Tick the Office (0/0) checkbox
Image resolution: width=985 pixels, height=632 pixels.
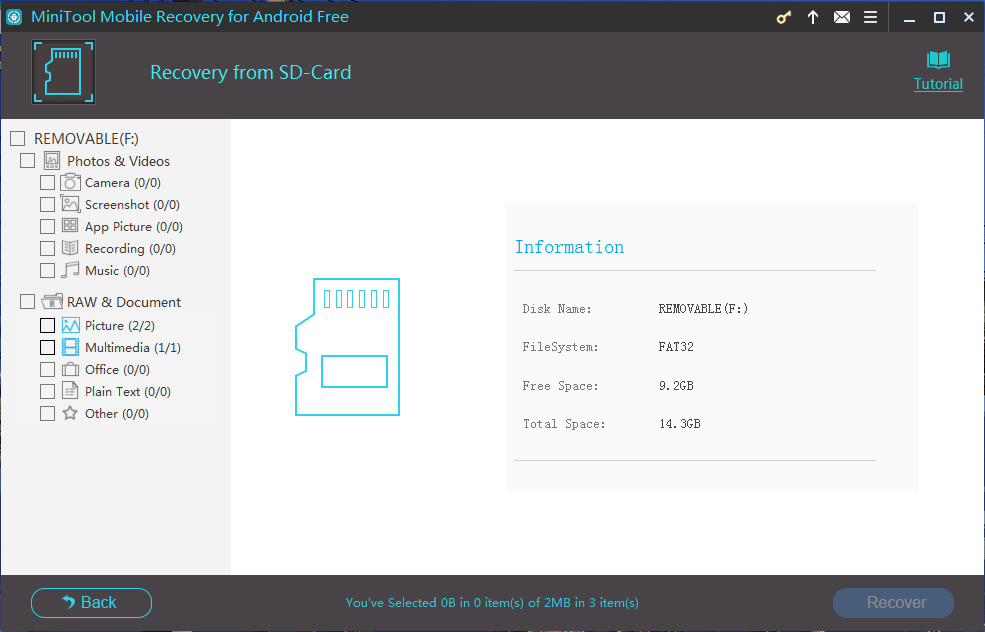(x=48, y=369)
